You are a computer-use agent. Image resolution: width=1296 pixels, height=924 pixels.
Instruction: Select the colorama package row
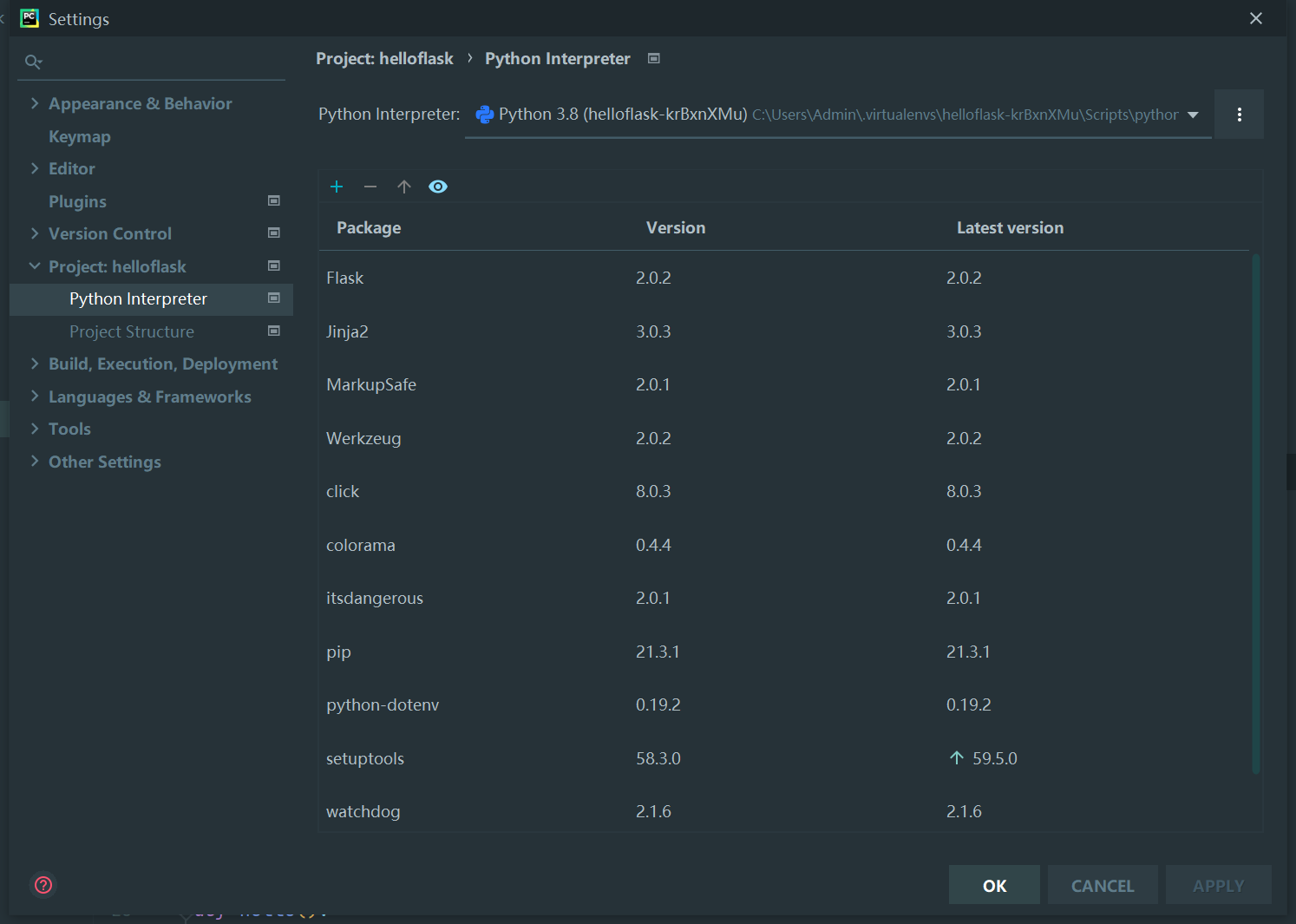coord(784,545)
